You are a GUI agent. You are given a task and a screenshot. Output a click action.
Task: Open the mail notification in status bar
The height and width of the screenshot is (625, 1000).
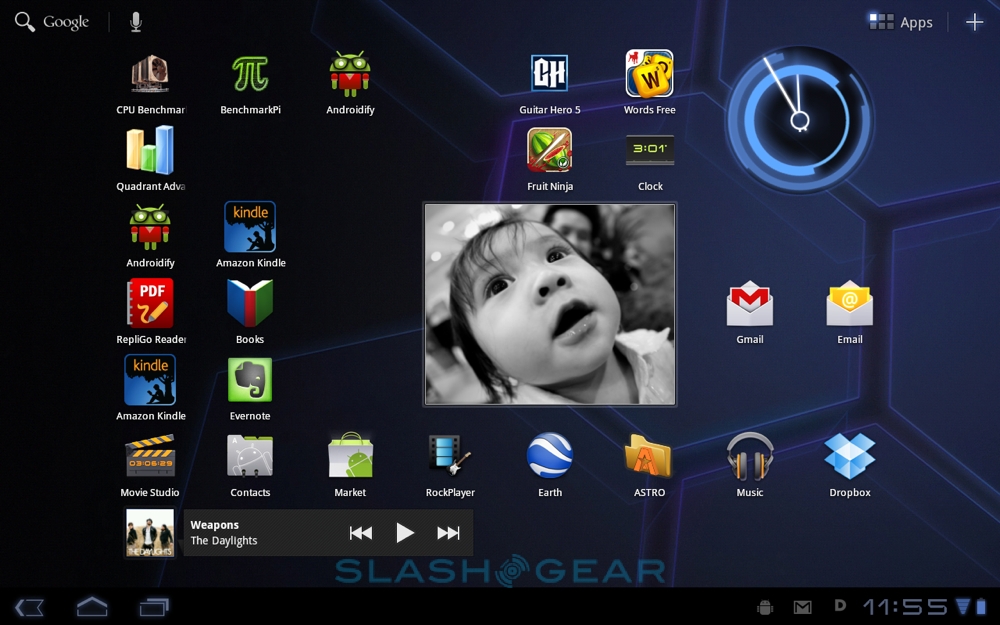pyautogui.click(x=802, y=607)
